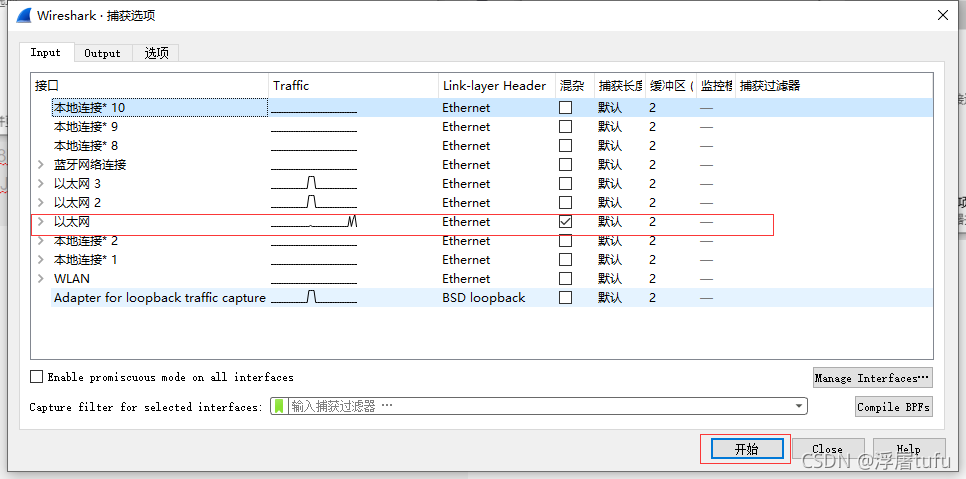Click the traffic sparkline for loopback adapter

pos(313,298)
